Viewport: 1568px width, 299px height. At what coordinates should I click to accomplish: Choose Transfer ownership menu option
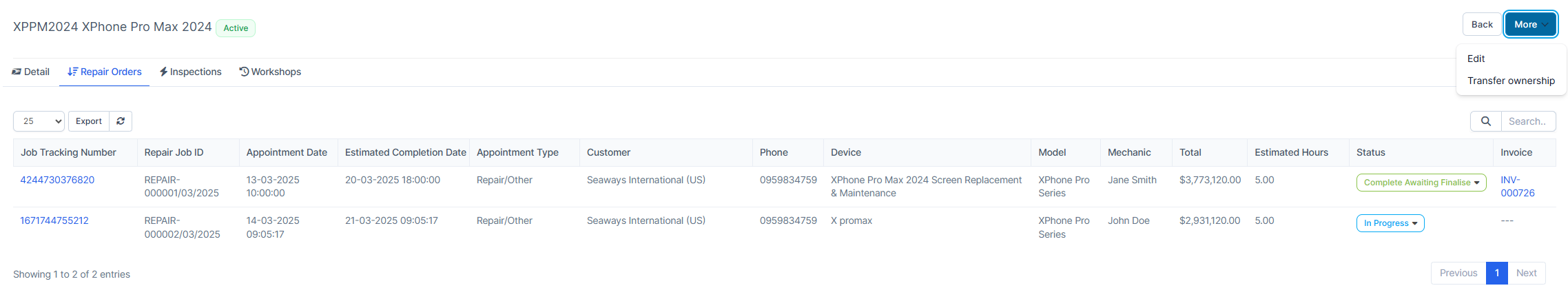tap(1511, 81)
